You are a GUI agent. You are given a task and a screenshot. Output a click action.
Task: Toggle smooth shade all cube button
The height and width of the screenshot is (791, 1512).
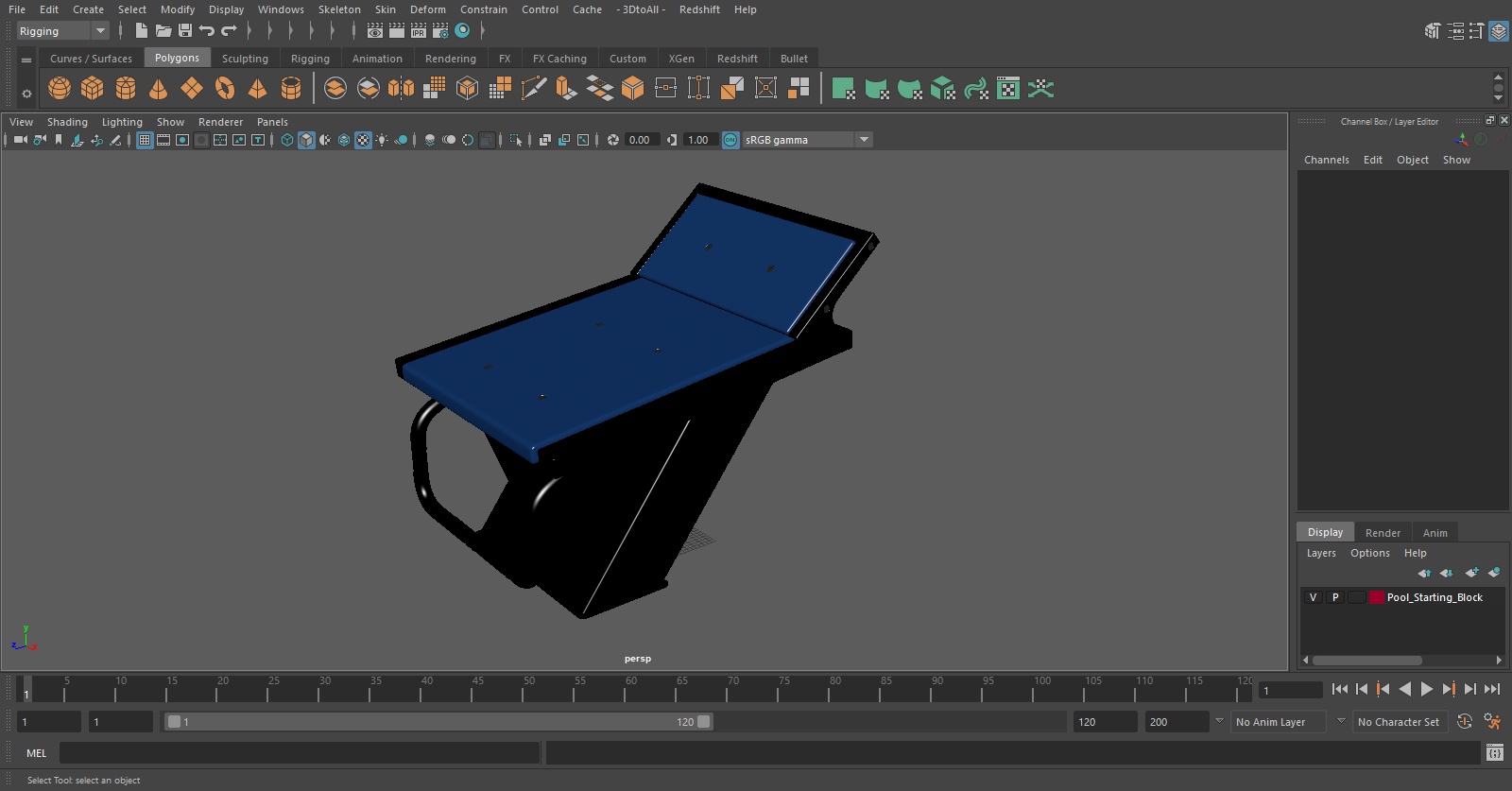coord(306,140)
